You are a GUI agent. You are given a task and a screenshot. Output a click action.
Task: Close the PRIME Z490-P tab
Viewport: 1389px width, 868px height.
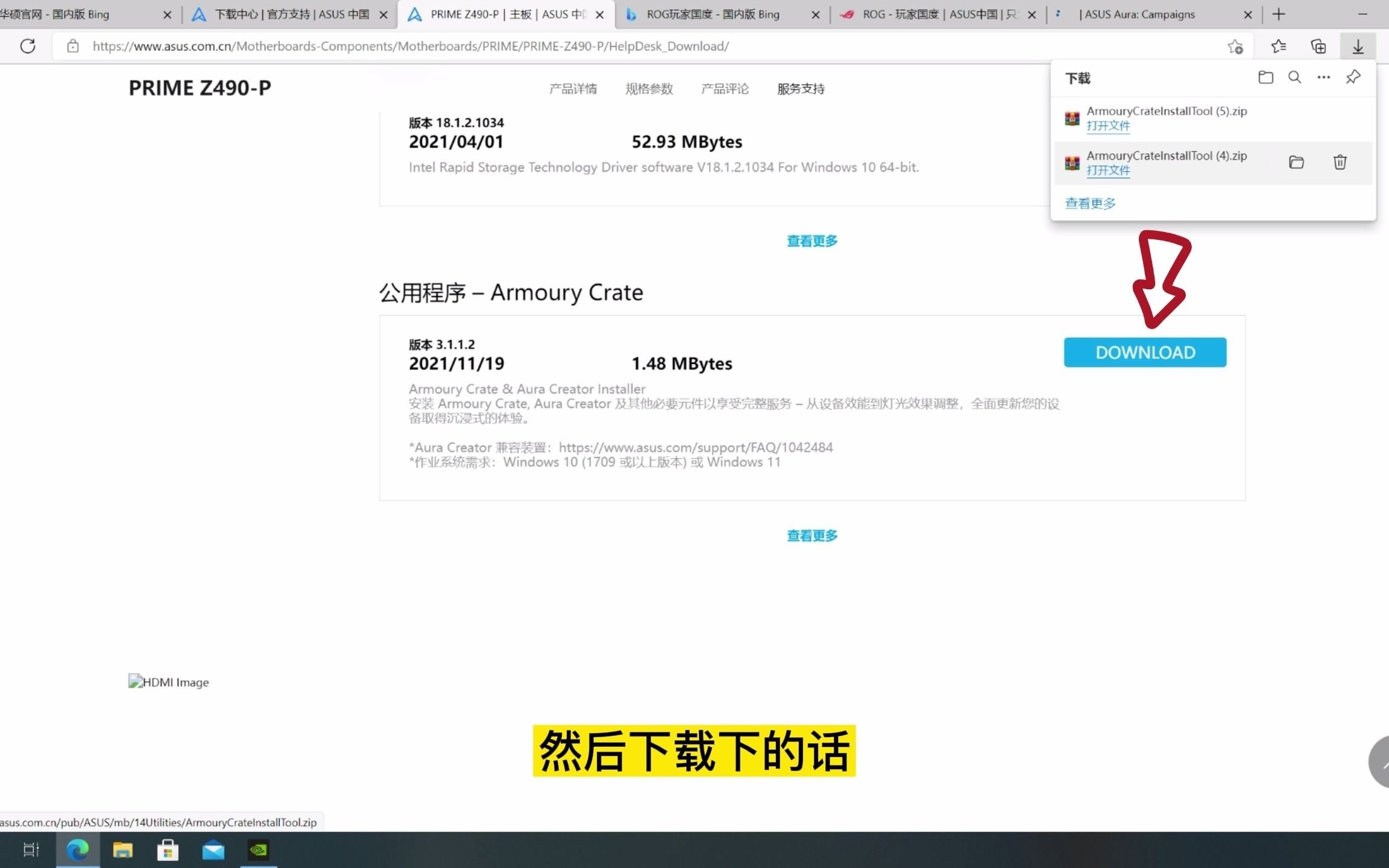pyautogui.click(x=599, y=15)
